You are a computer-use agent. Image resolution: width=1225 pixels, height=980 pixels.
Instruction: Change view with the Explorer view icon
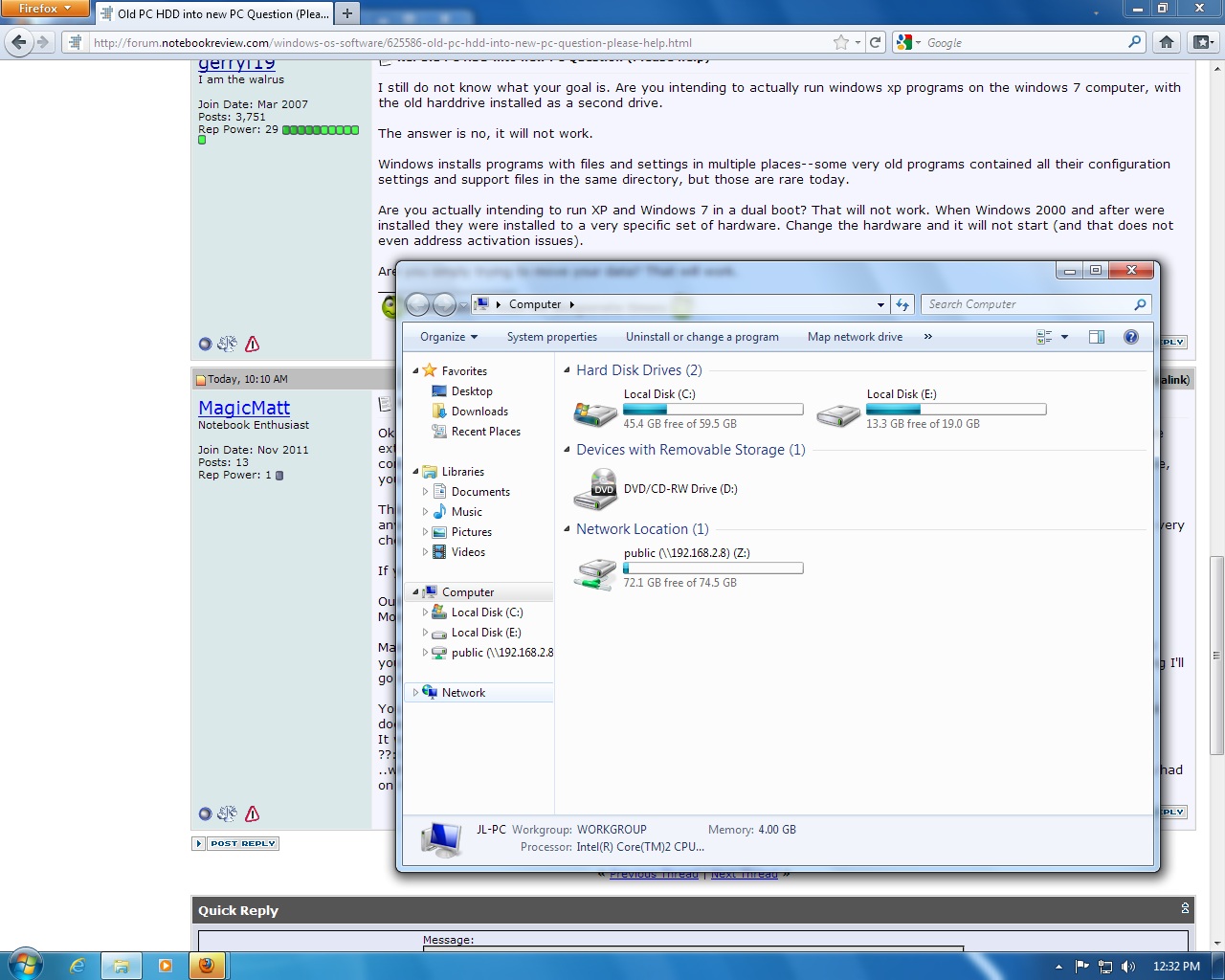(1044, 337)
